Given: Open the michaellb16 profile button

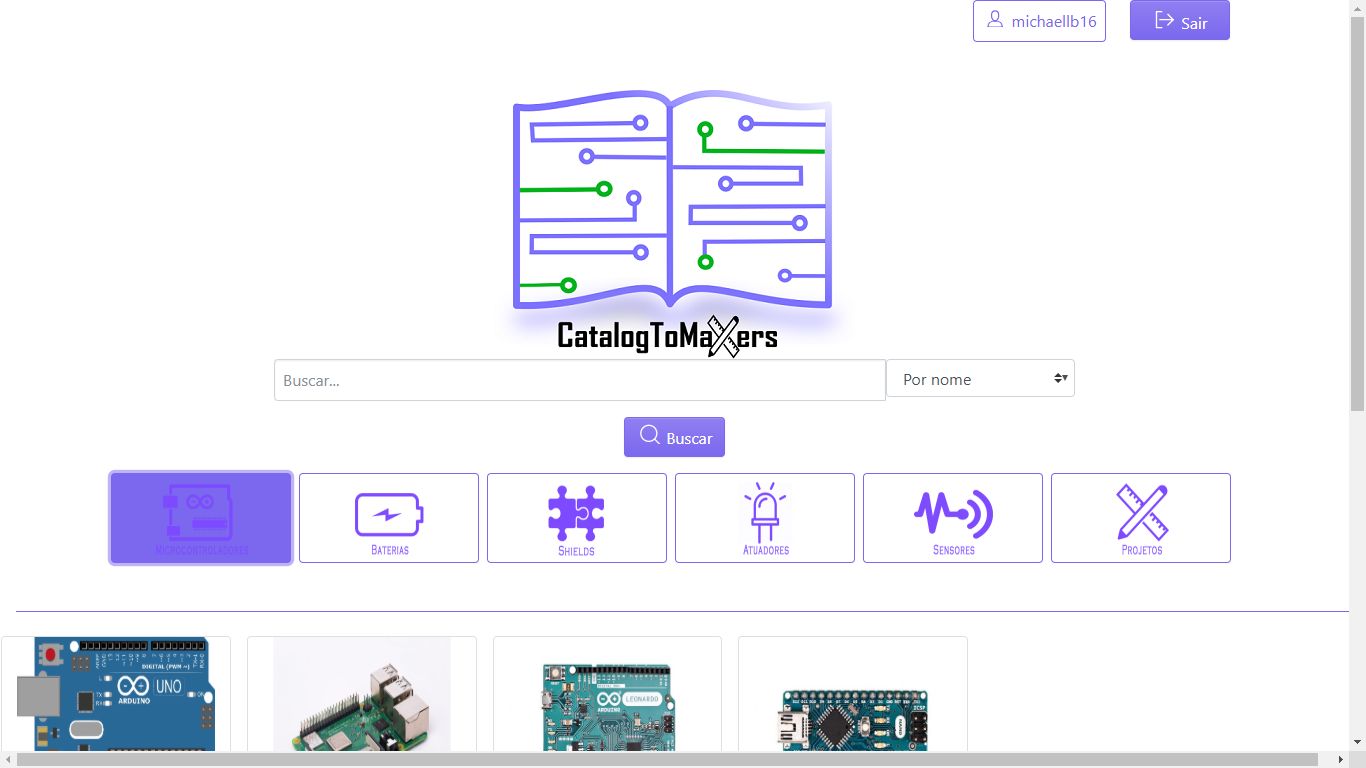Looking at the screenshot, I should [1040, 21].
